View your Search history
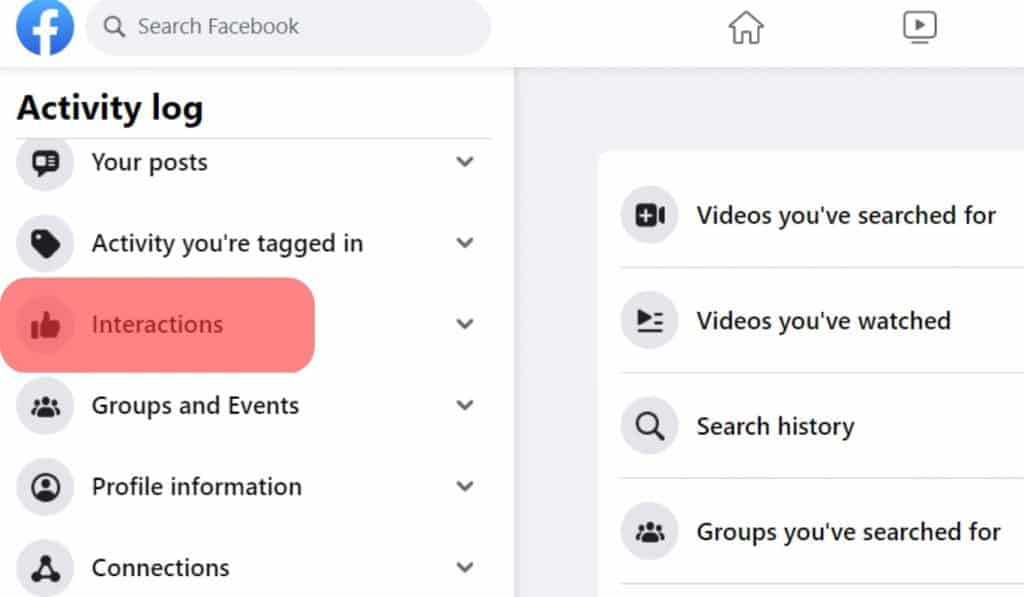The height and width of the screenshot is (597, 1024). (775, 426)
